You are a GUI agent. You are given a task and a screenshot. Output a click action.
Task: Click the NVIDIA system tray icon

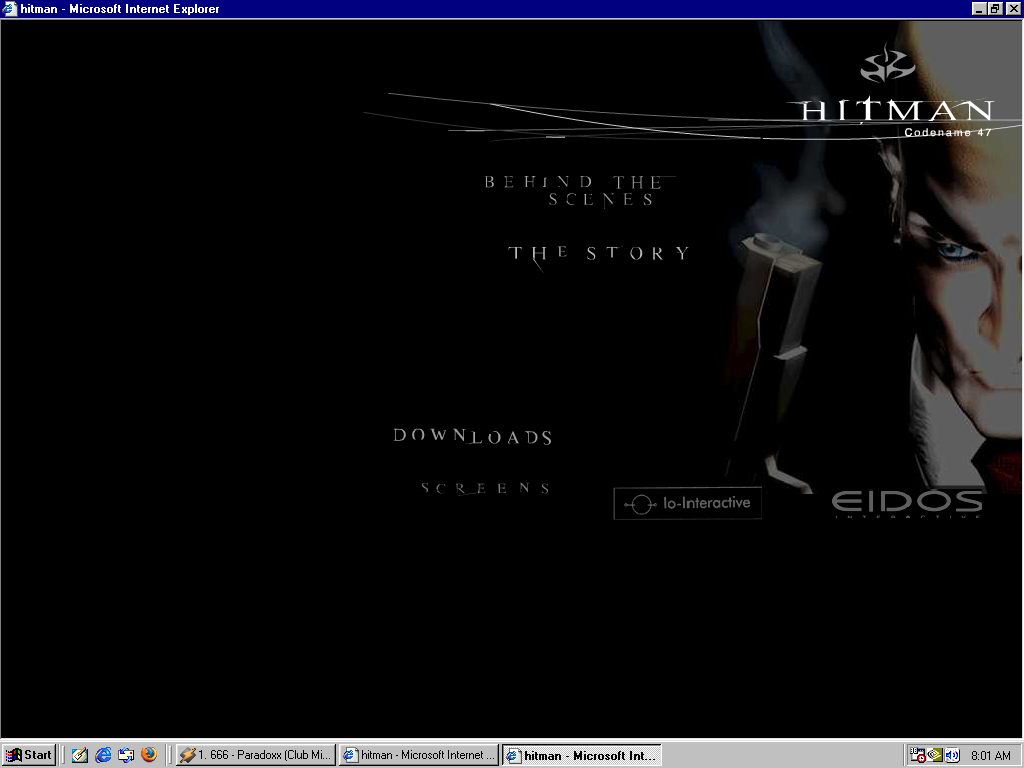tap(935, 755)
